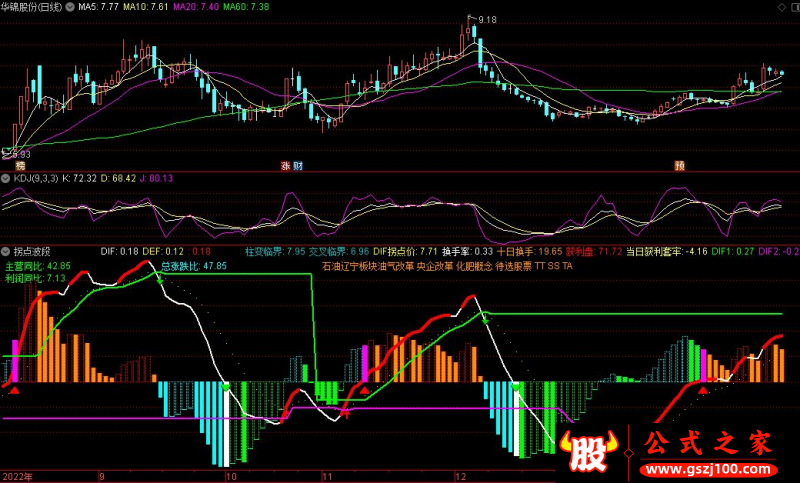The height and width of the screenshot is (483, 800).
Task: Open the 拐点波段 indicator dropdown arrow
Action: pyautogui.click(x=6, y=251)
